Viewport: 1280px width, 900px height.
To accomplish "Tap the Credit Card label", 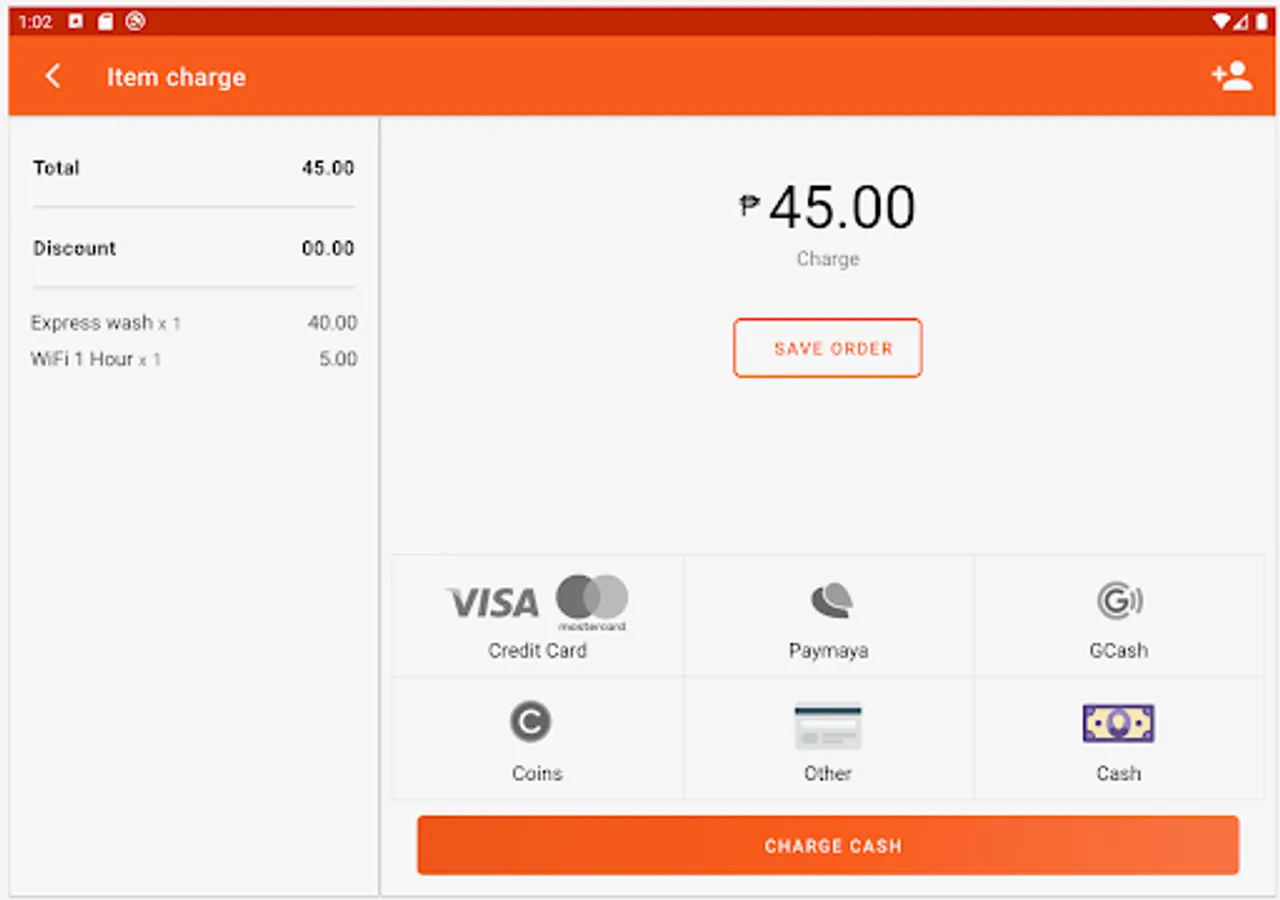I will pos(537,651).
